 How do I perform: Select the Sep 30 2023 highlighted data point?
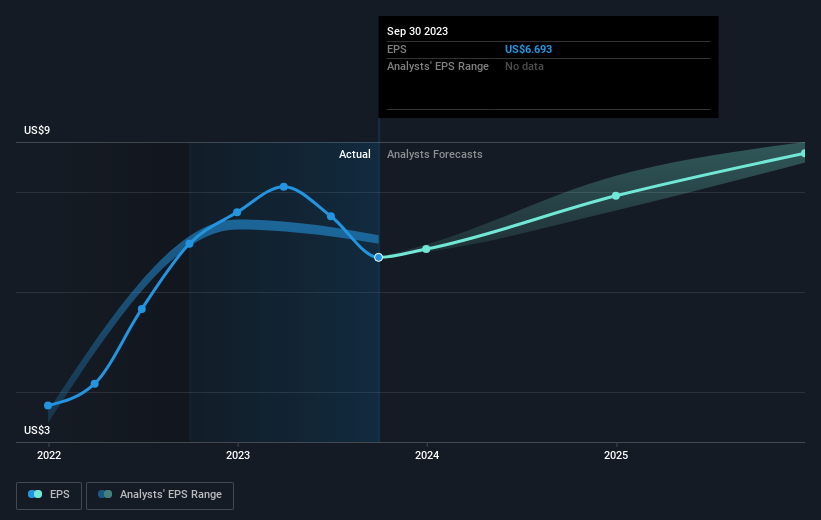pos(379,257)
